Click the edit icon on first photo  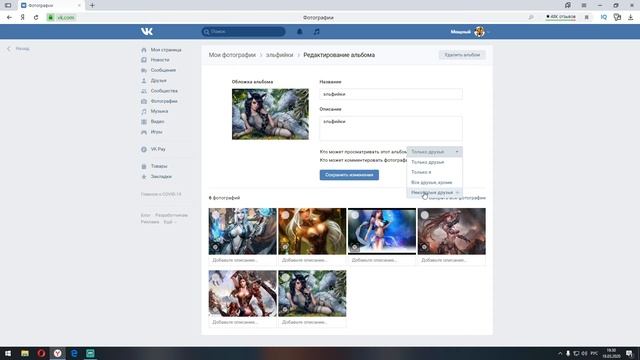click(216, 247)
